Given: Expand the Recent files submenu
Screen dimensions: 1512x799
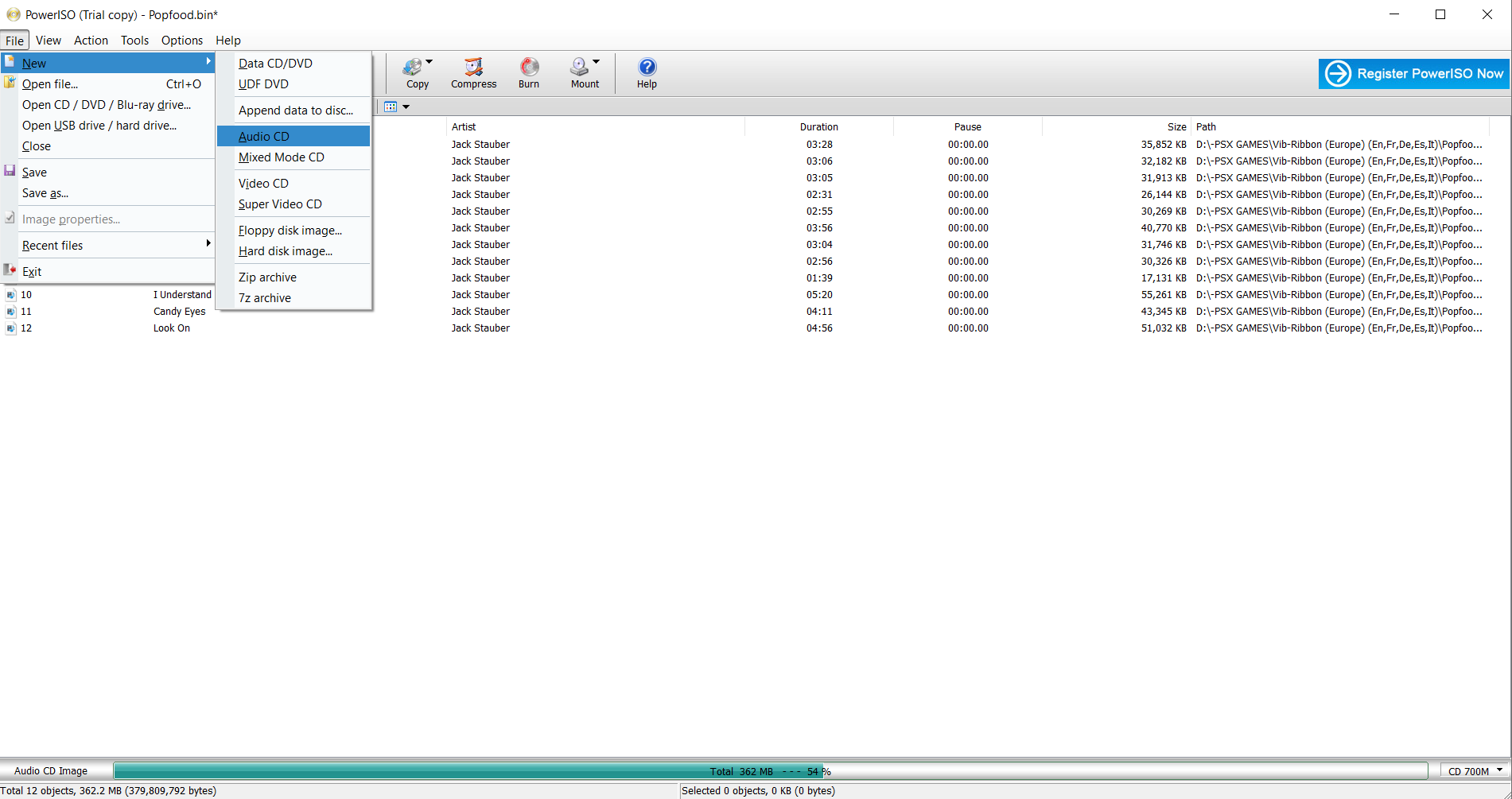Looking at the screenshot, I should pos(208,243).
